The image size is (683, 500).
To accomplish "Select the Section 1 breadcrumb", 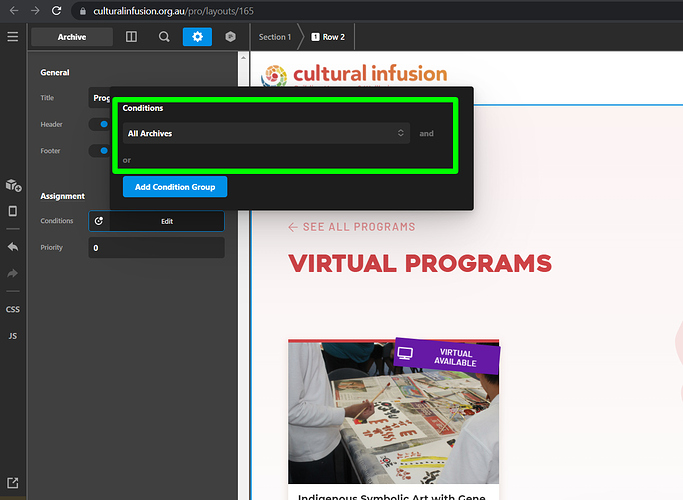I will 275,37.
